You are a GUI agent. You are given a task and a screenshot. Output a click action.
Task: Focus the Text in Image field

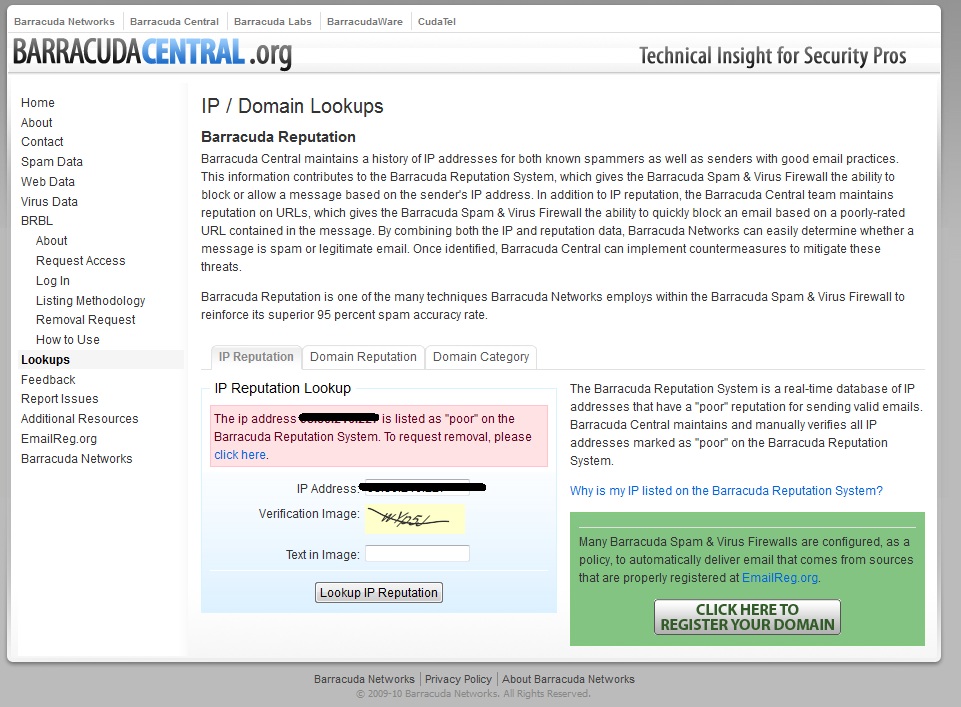coord(417,554)
